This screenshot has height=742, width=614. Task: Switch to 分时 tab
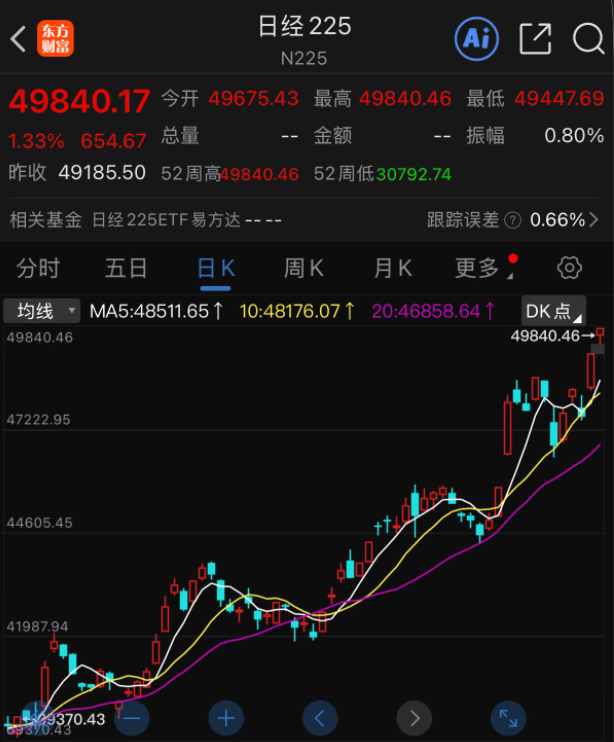(x=38, y=268)
